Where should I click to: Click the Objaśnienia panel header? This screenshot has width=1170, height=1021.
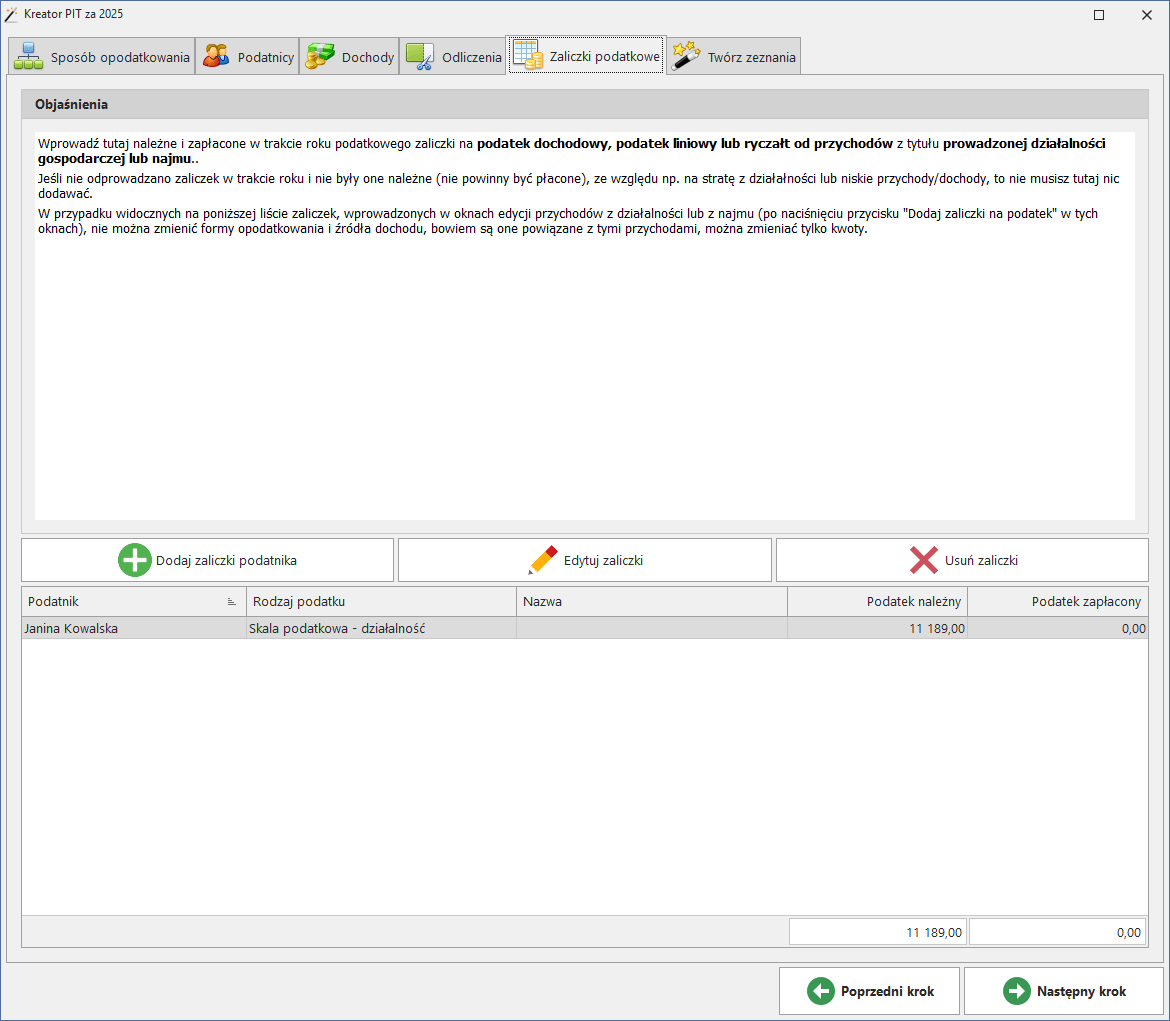(585, 104)
